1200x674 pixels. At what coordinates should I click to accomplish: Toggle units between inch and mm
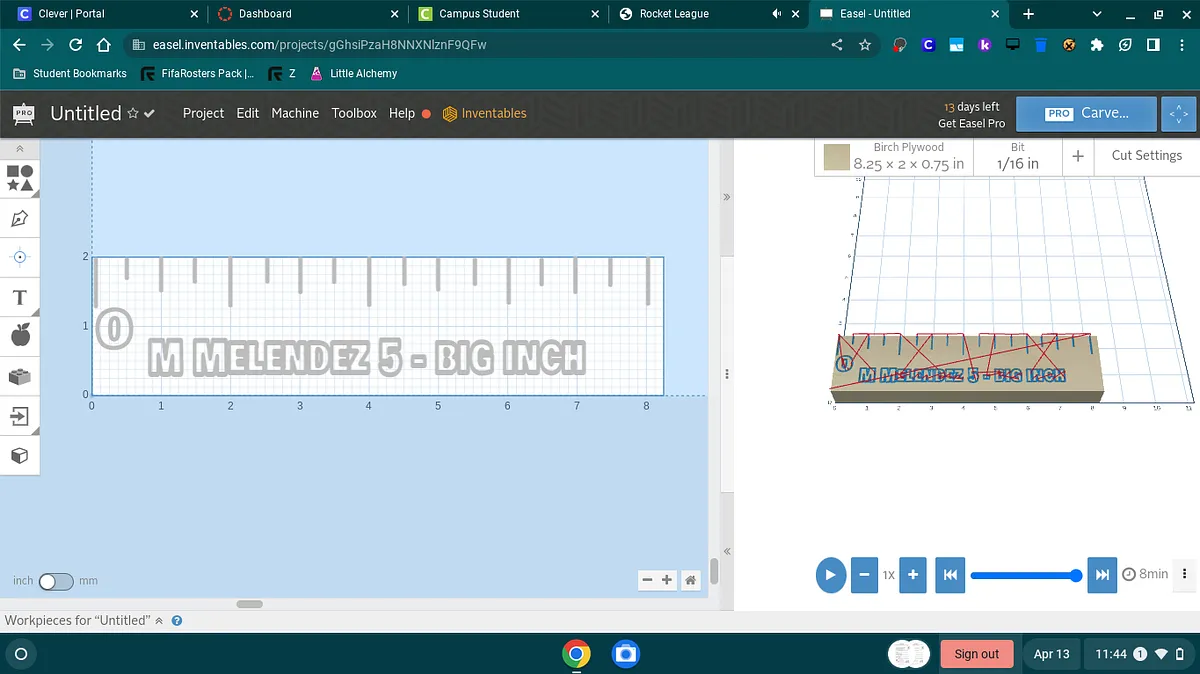56,581
